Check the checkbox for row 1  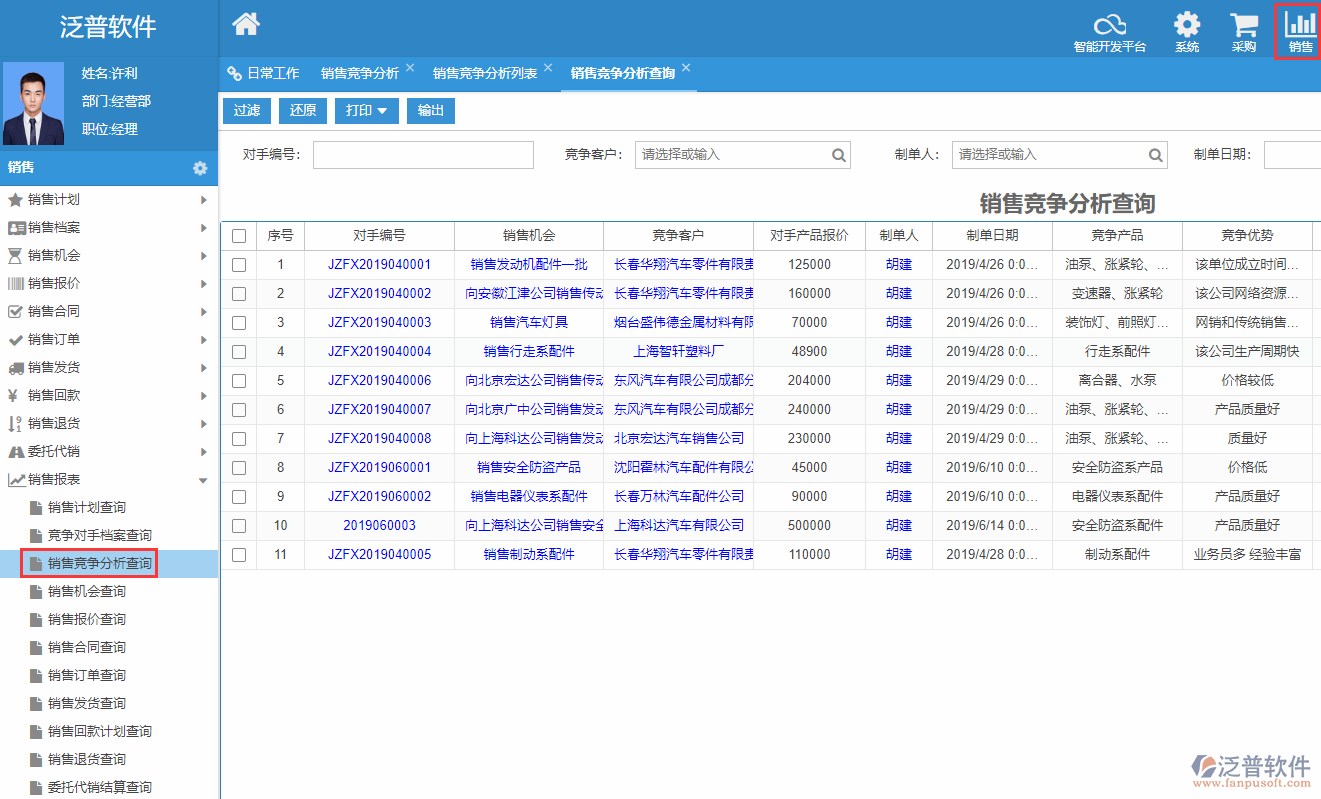click(239, 265)
